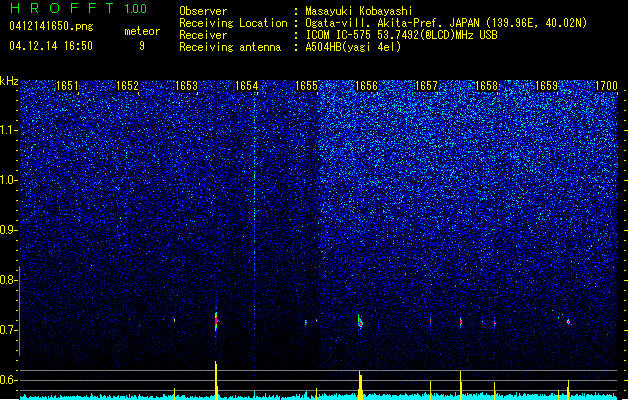
Task: Click the receiving location Ogata-vill. Akita-Pref. JAPAN text
Action: (x=446, y=23)
